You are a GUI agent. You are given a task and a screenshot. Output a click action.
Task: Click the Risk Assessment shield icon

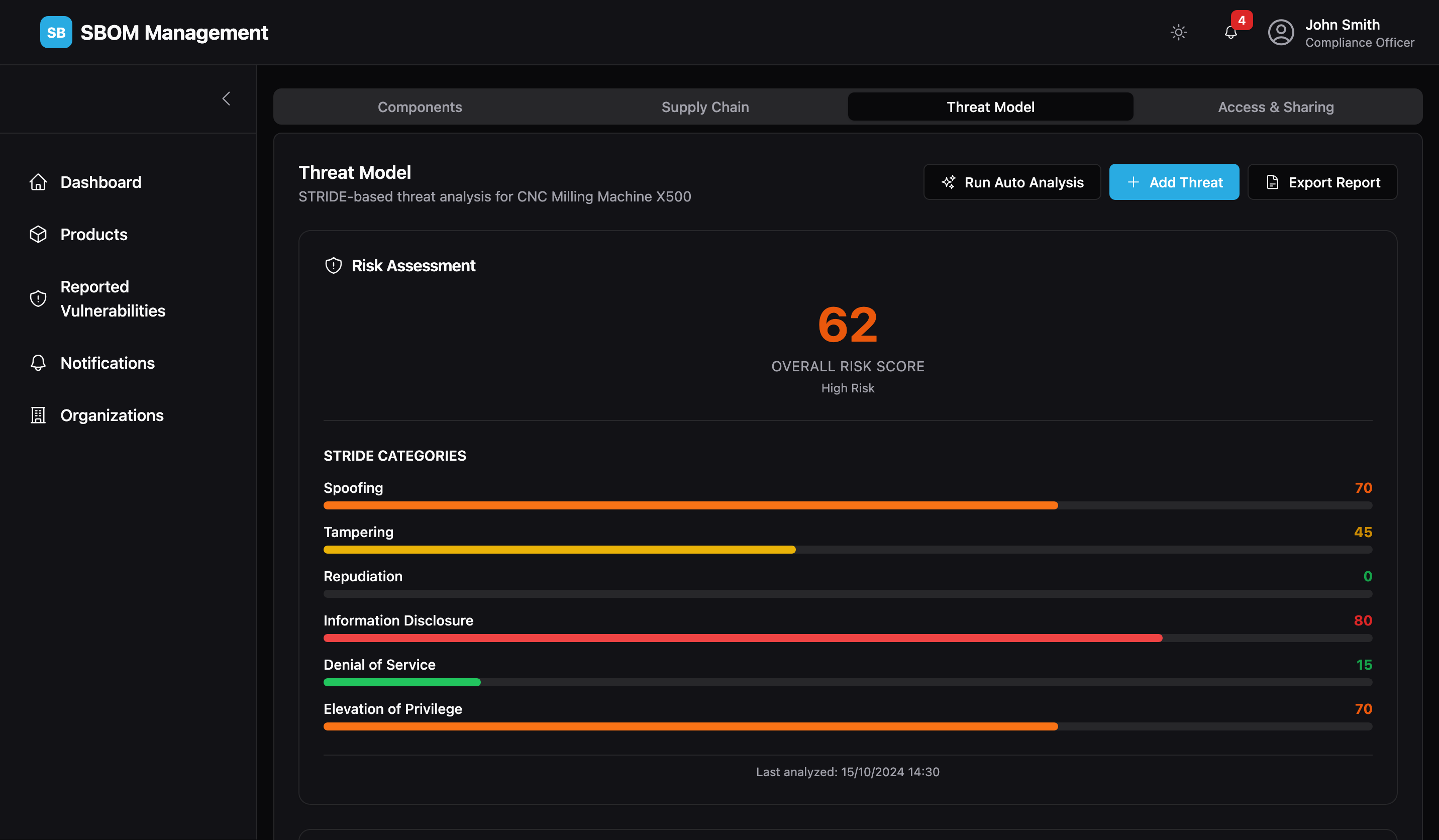pos(334,265)
